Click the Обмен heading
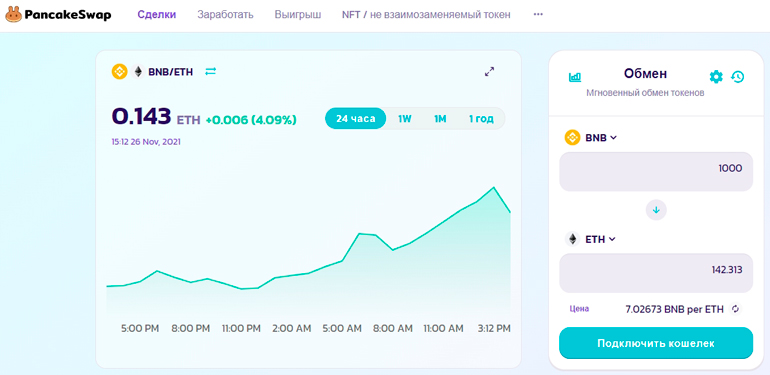 tap(645, 74)
